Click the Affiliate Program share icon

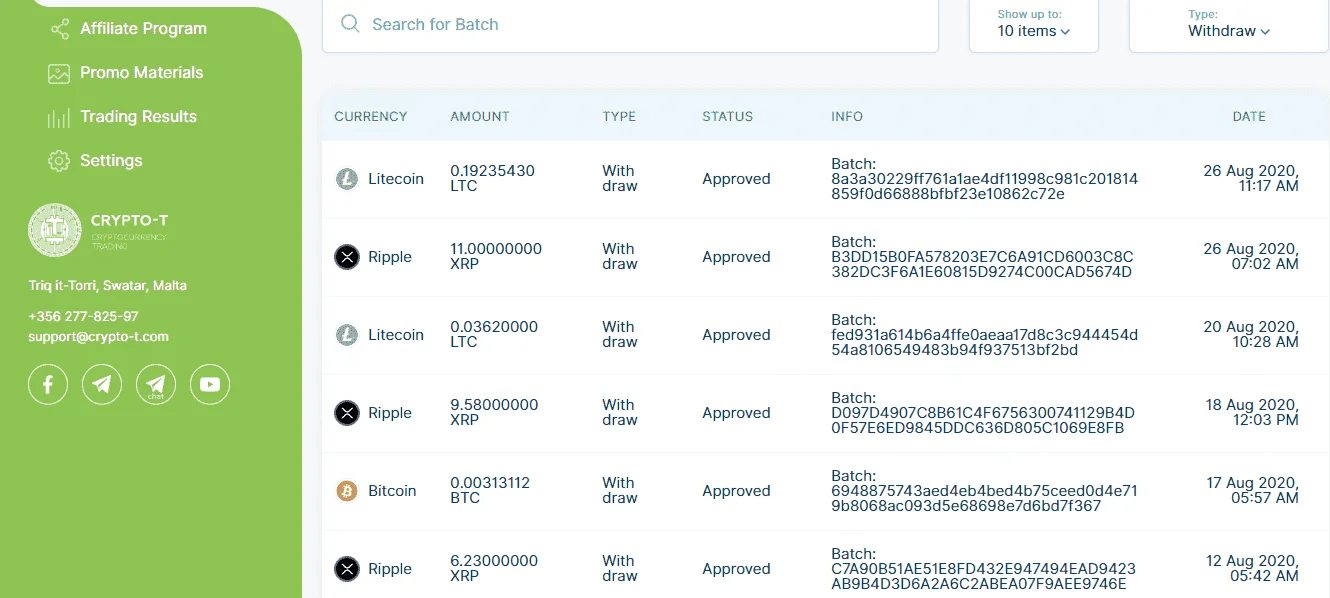[x=59, y=29]
